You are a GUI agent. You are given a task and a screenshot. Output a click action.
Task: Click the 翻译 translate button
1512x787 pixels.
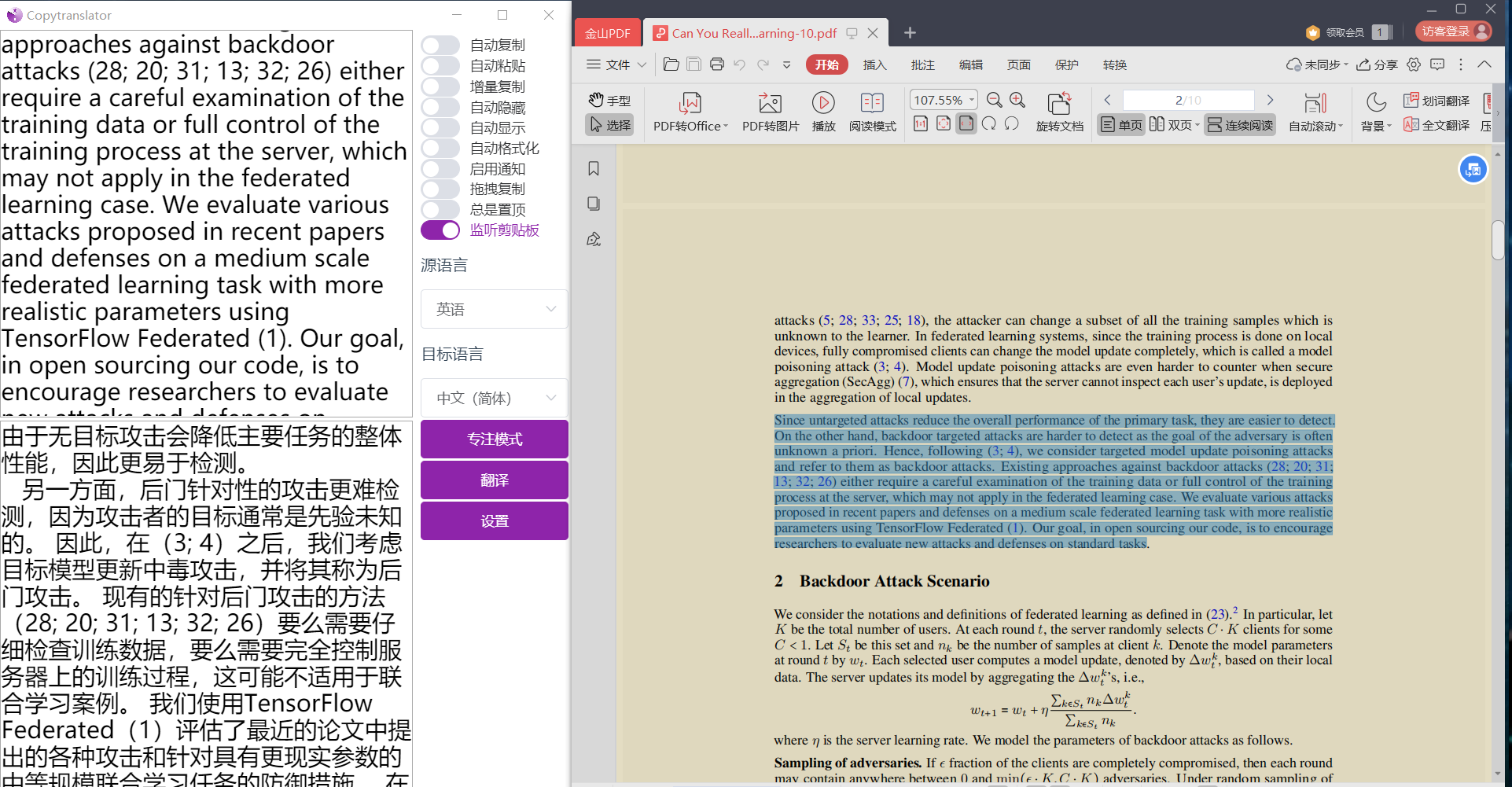pyautogui.click(x=495, y=480)
